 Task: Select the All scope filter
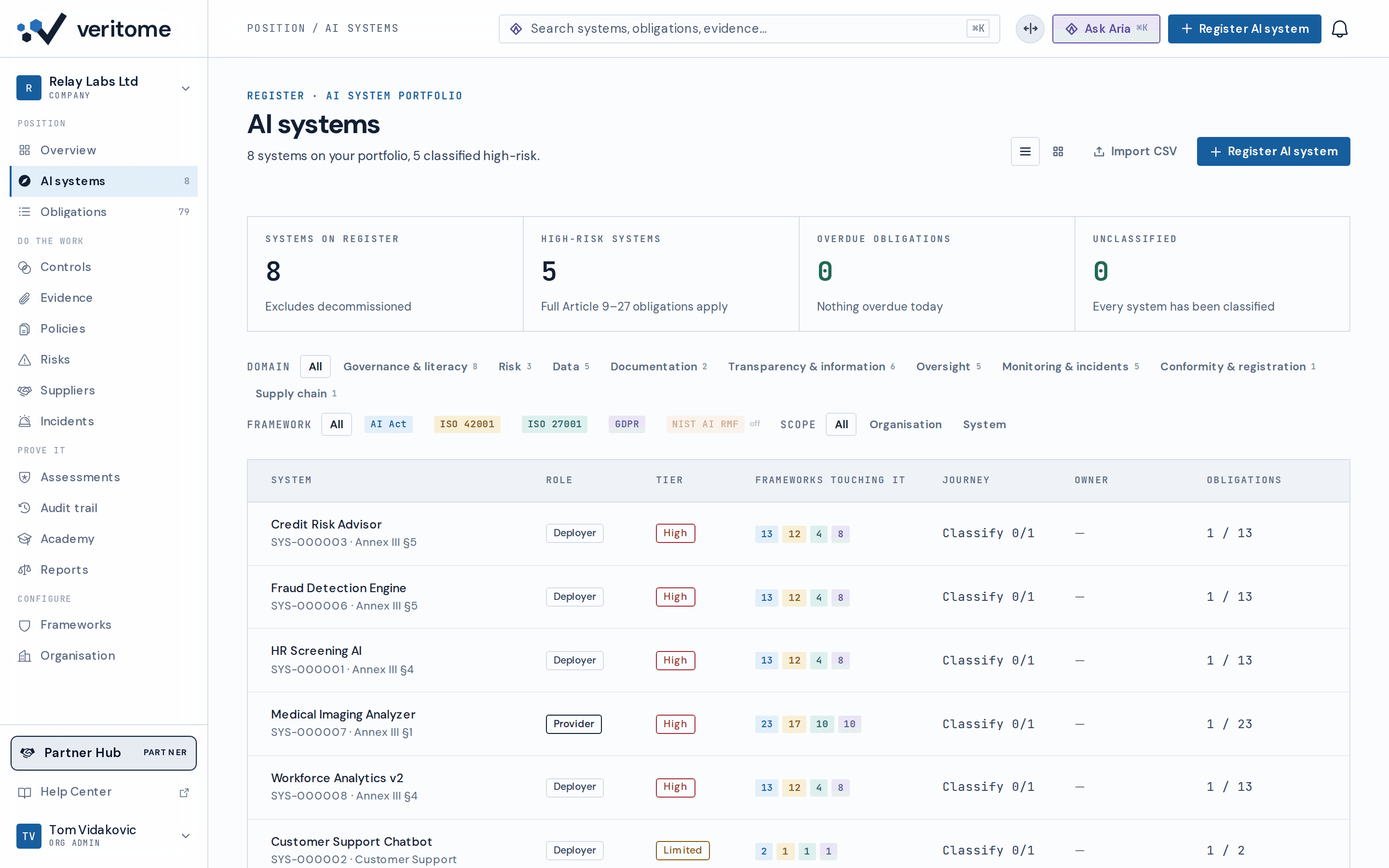(x=841, y=424)
